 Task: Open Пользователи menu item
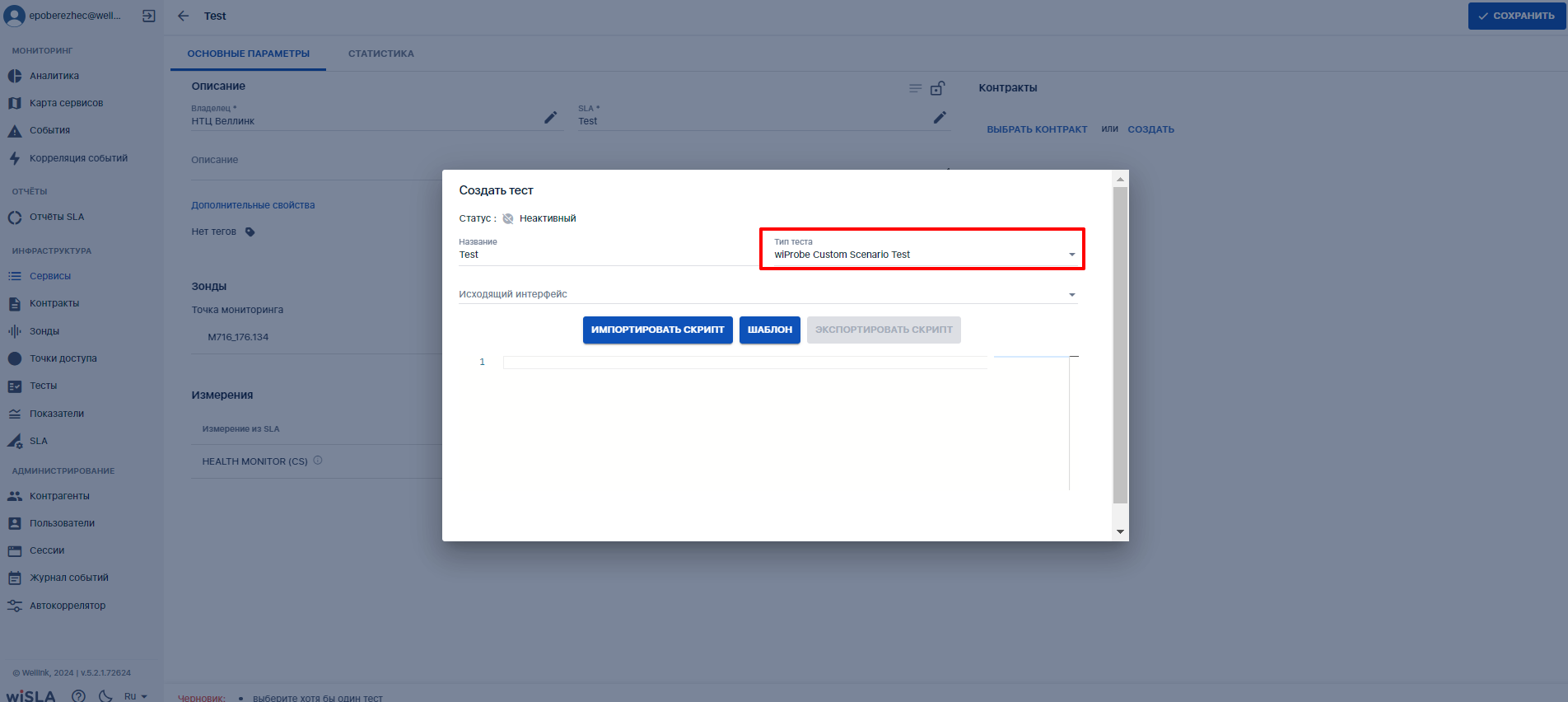click(62, 523)
